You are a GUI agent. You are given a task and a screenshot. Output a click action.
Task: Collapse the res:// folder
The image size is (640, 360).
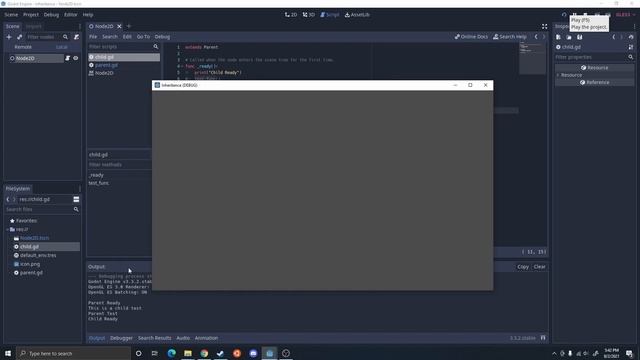(8, 229)
